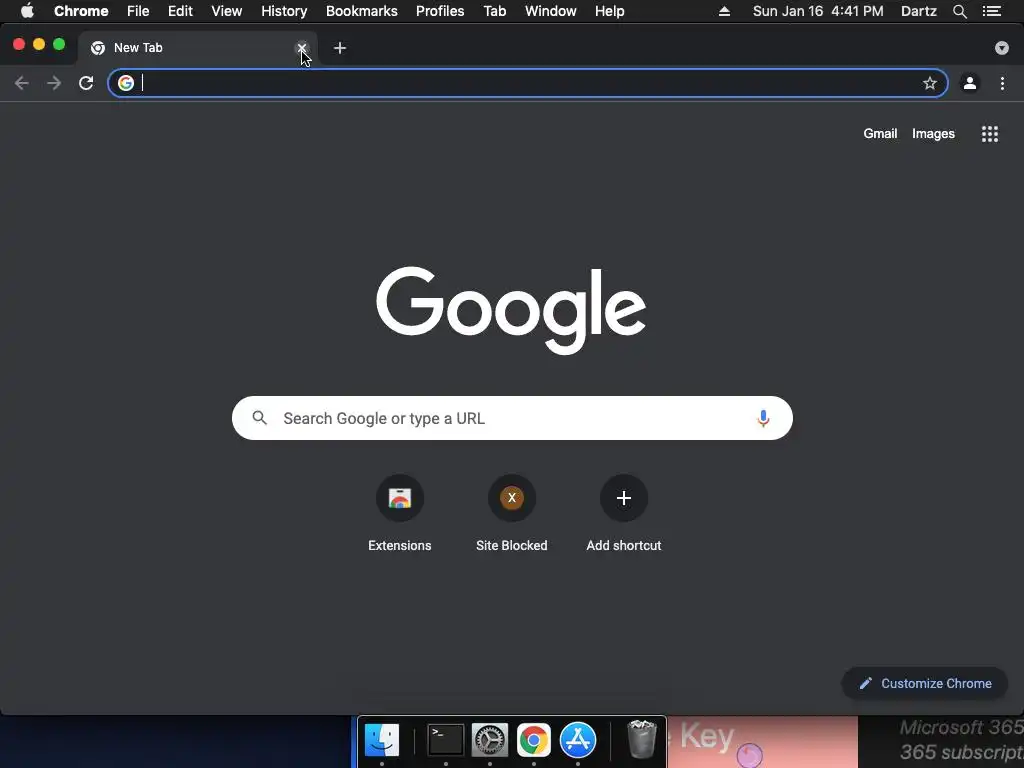The height and width of the screenshot is (768, 1024).
Task: Go back to the previous page
Action: pos(22,83)
